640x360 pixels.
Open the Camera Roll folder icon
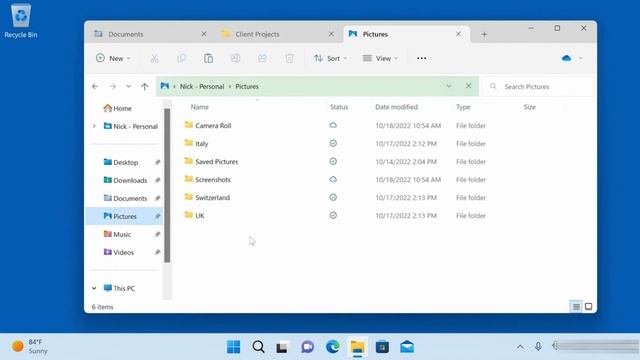(x=189, y=125)
